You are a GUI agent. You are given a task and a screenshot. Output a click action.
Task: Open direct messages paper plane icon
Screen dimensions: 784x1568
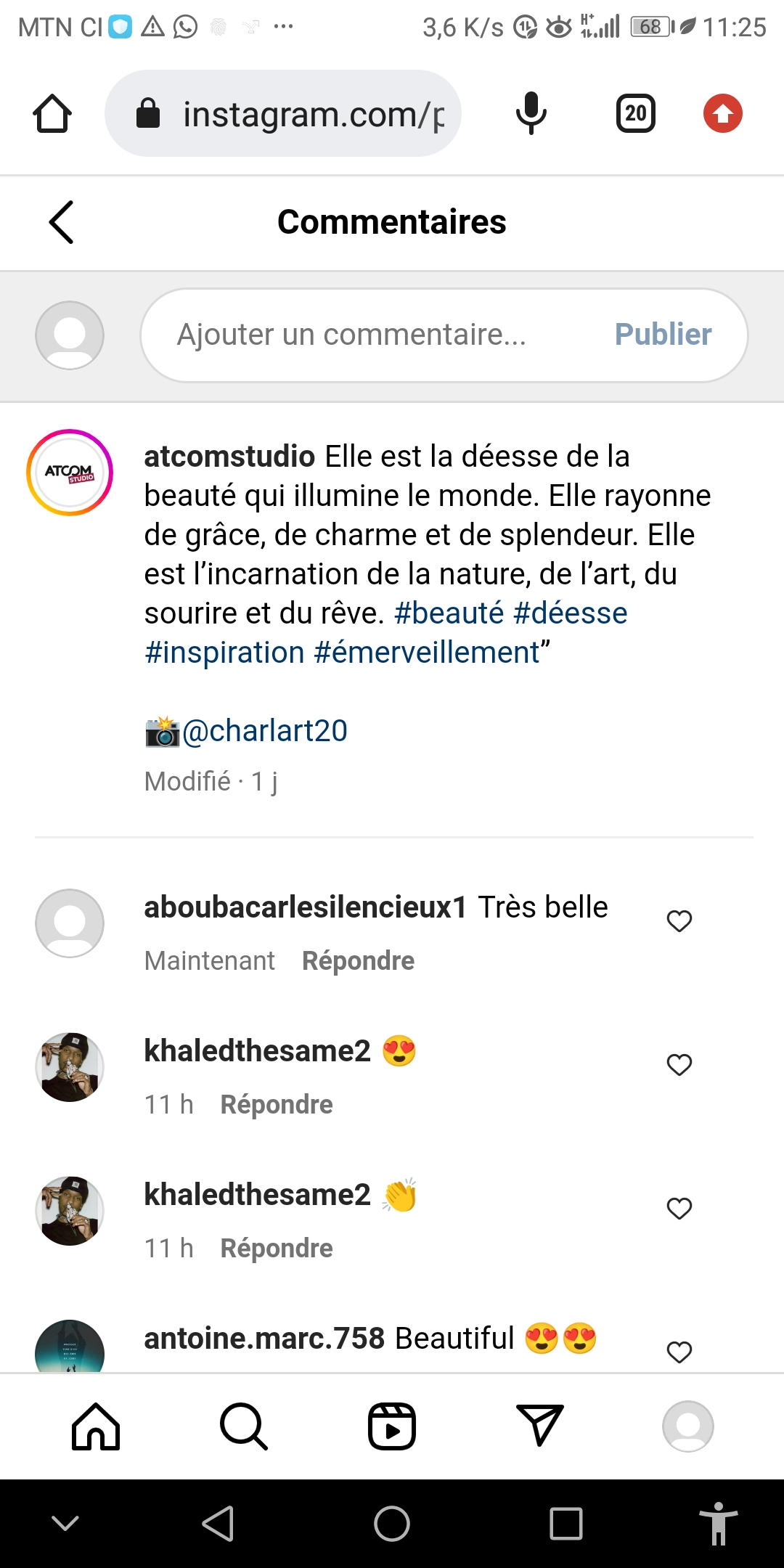pos(540,1425)
